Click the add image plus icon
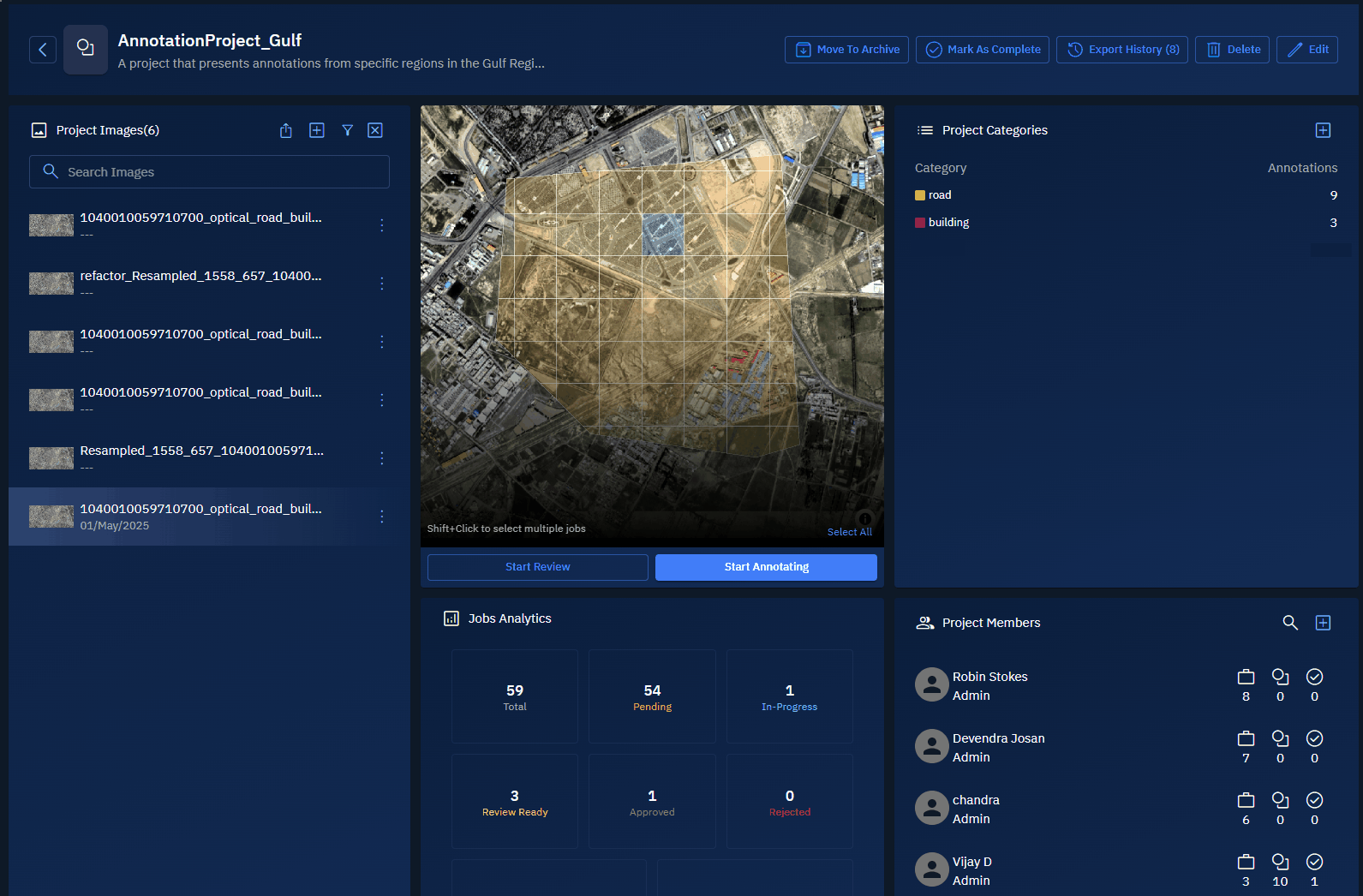Viewport: 1363px width, 896px height. click(x=317, y=130)
